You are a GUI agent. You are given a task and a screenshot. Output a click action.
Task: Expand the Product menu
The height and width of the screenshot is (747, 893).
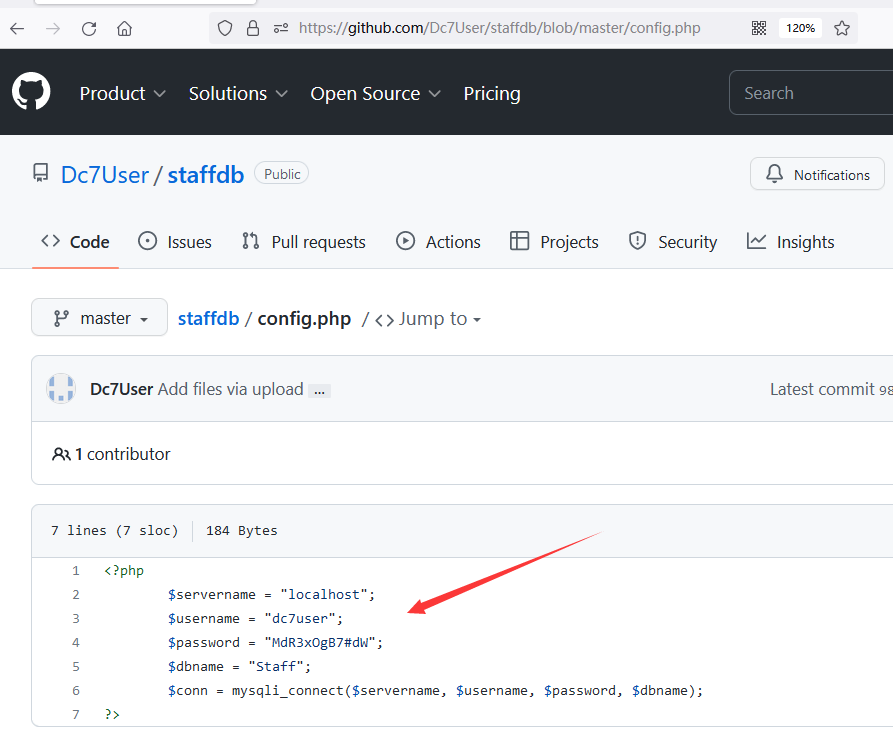pos(122,93)
